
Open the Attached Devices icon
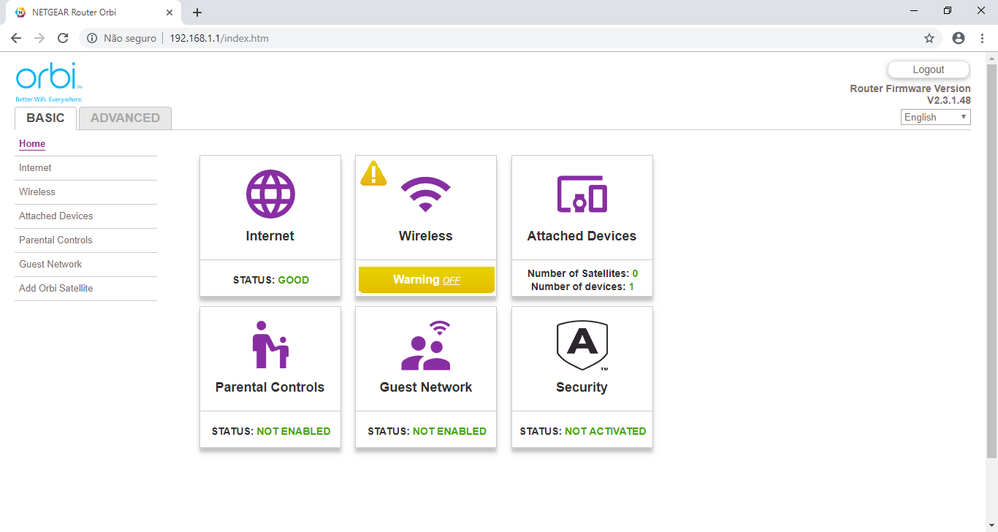tap(581, 193)
